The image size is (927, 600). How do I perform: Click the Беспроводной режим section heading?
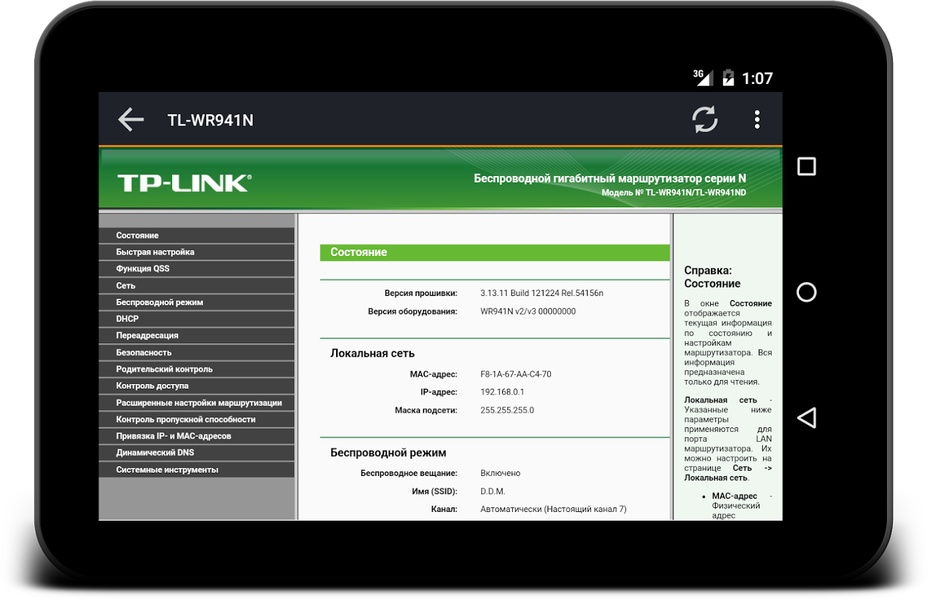tap(388, 453)
